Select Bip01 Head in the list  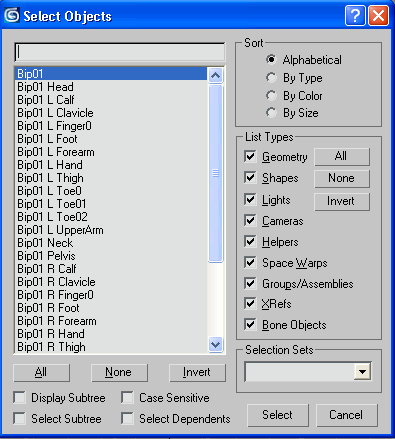click(x=111, y=87)
